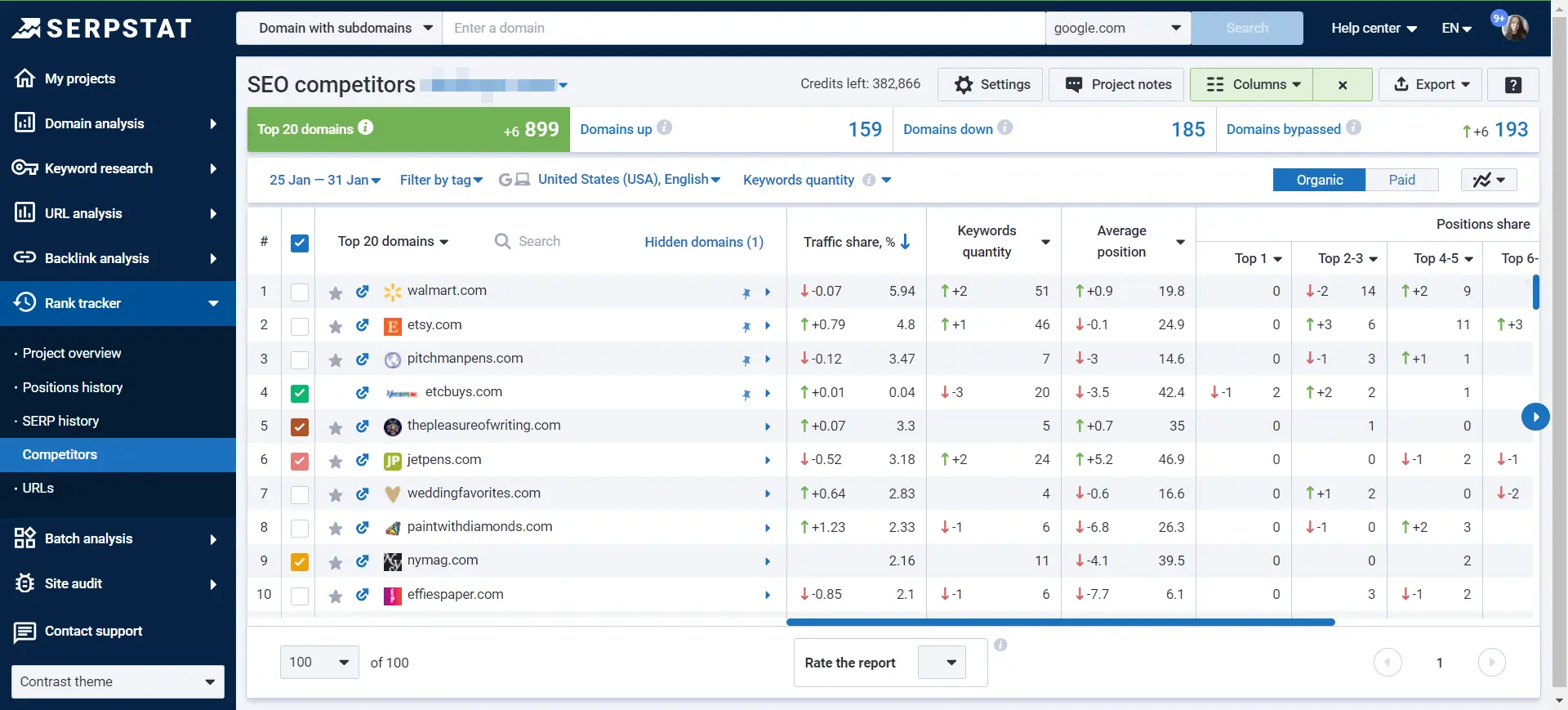Uncheck etcbuys.com row checkbox

click(x=300, y=393)
